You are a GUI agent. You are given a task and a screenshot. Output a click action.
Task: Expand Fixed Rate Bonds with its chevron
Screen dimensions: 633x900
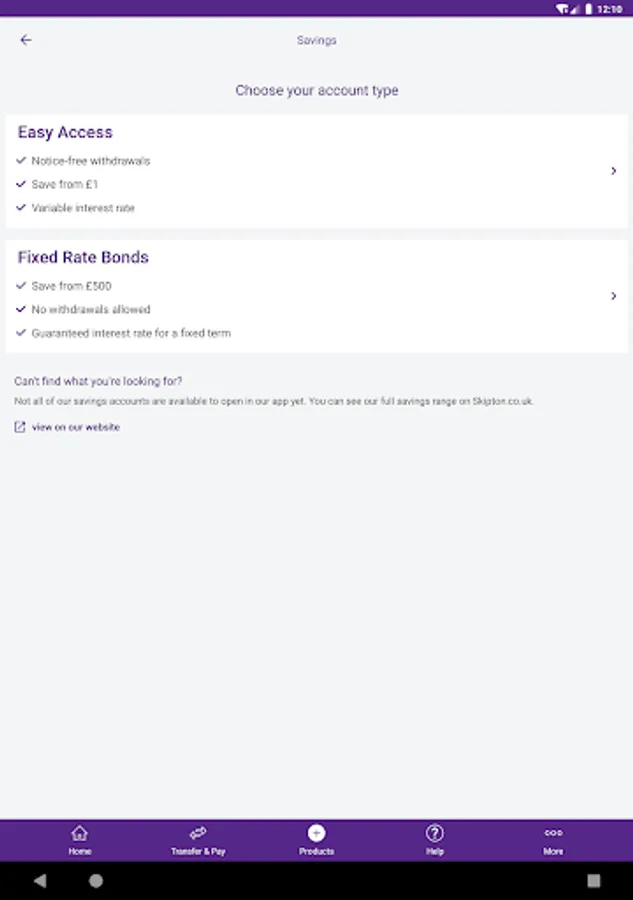coord(613,296)
